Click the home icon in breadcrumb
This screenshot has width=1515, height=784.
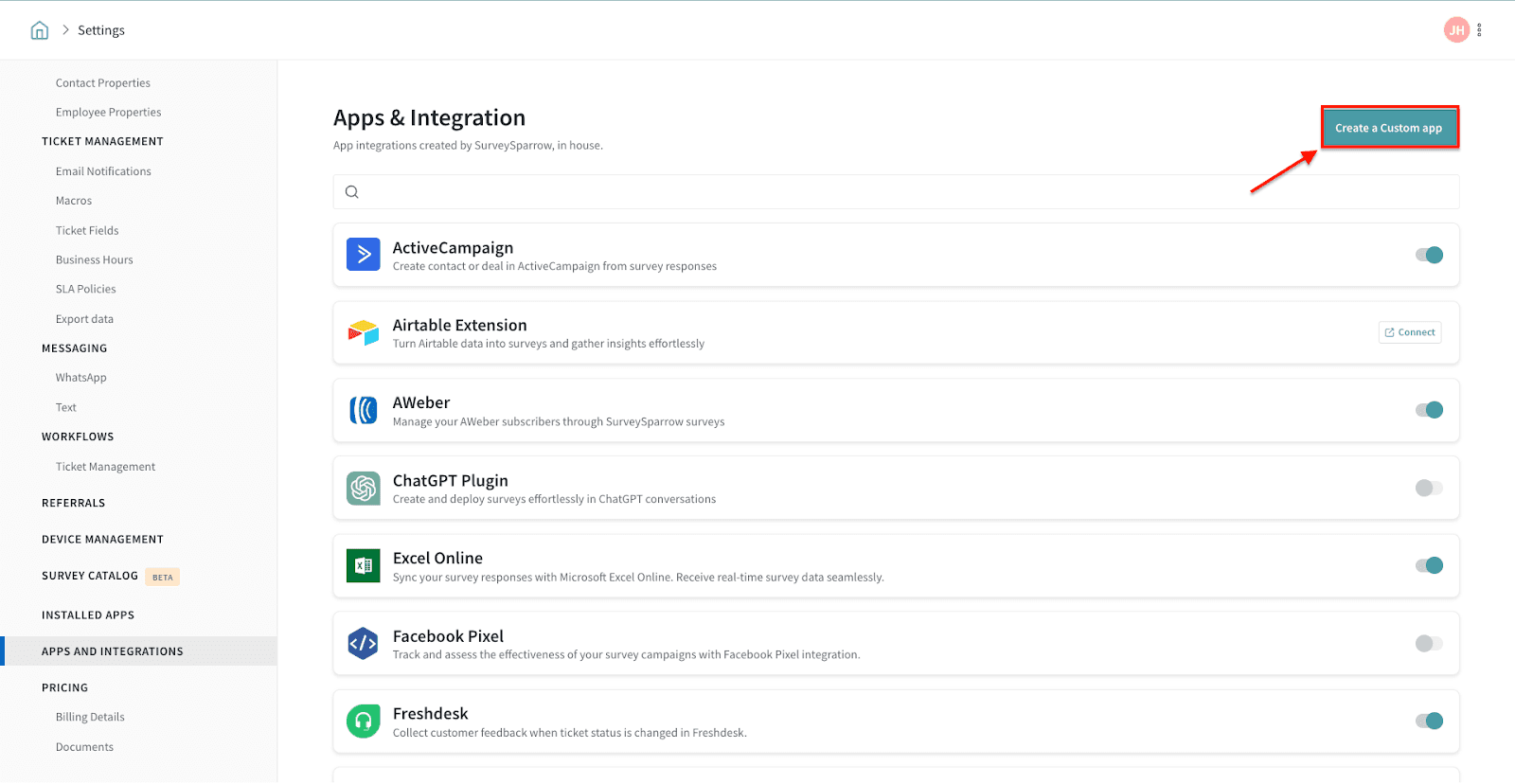coord(40,30)
